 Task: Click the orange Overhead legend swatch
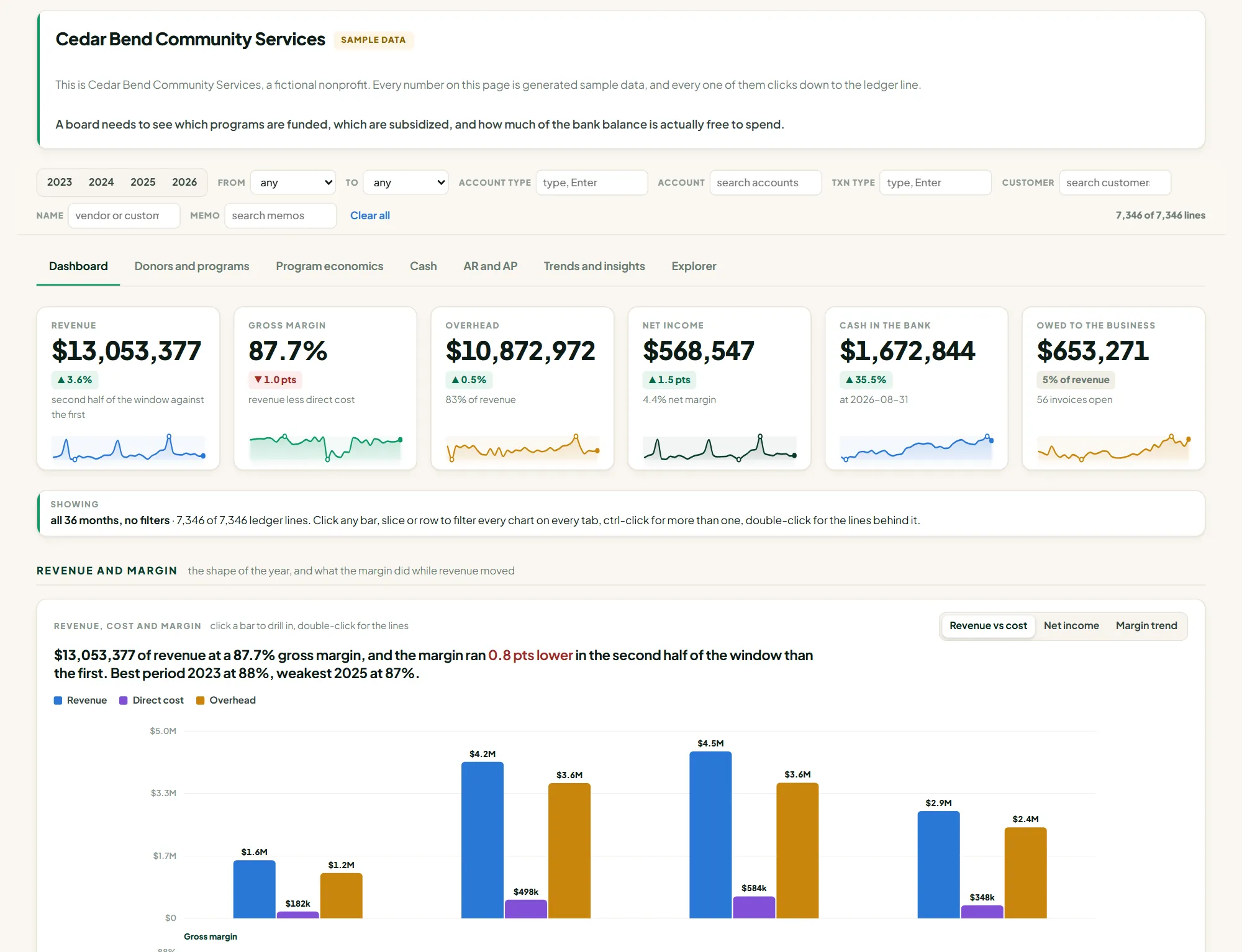[x=201, y=700]
